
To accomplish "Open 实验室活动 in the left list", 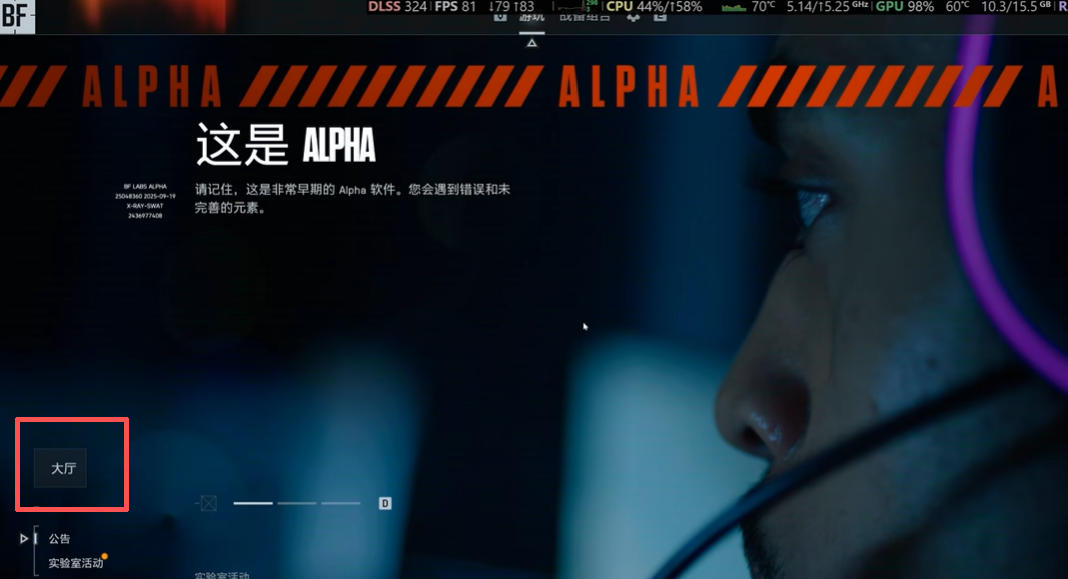I will pyautogui.click(x=75, y=563).
